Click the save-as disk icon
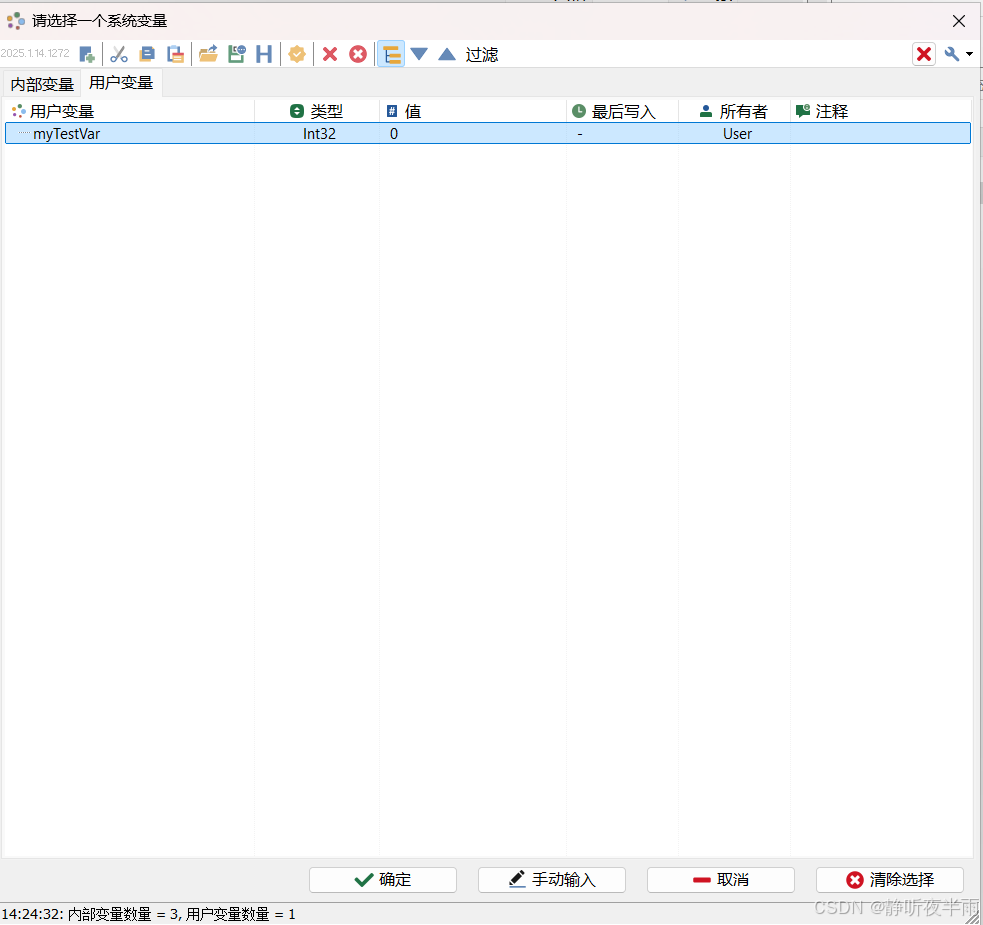 point(237,55)
